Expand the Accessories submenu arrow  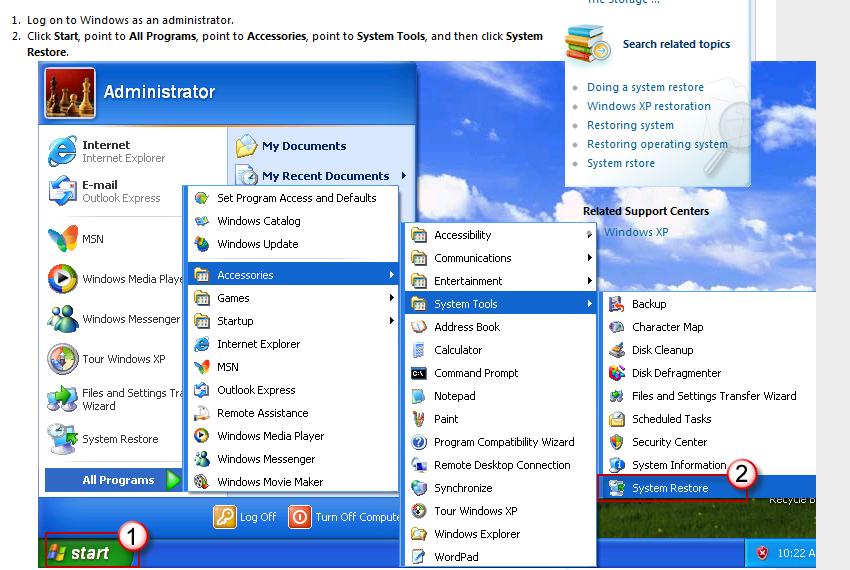(x=391, y=274)
